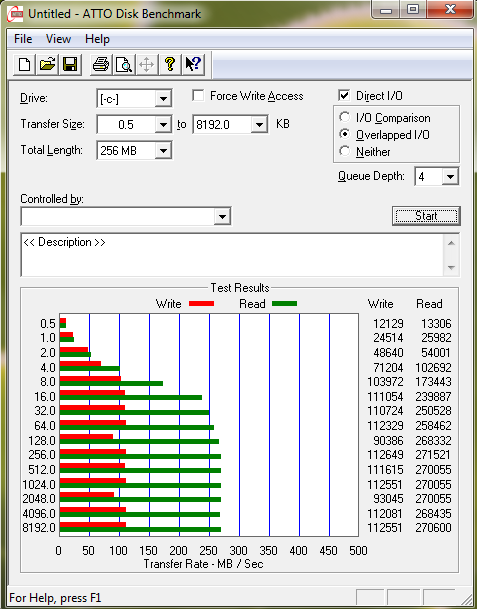Enable Force Write Access checkbox
This screenshot has height=609, width=477.
(x=198, y=96)
